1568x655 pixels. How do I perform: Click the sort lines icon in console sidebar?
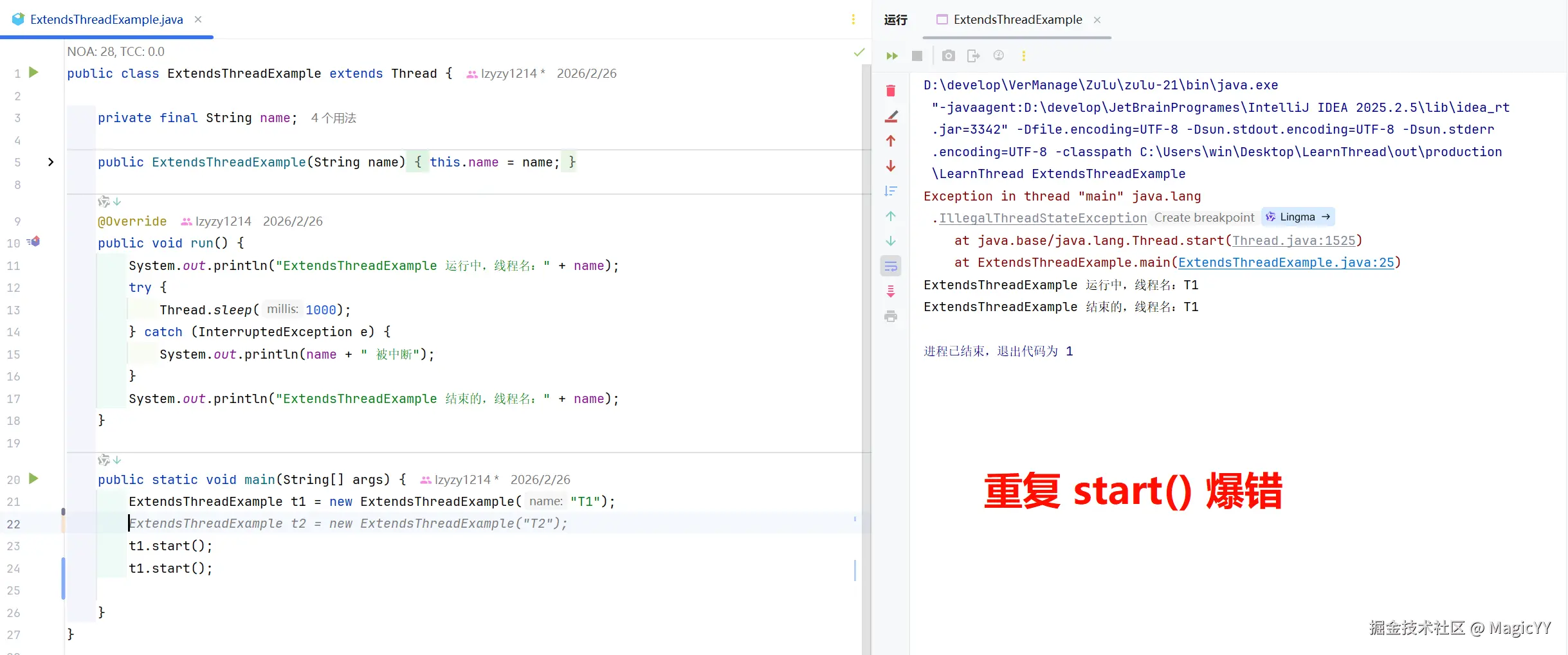pos(891,191)
